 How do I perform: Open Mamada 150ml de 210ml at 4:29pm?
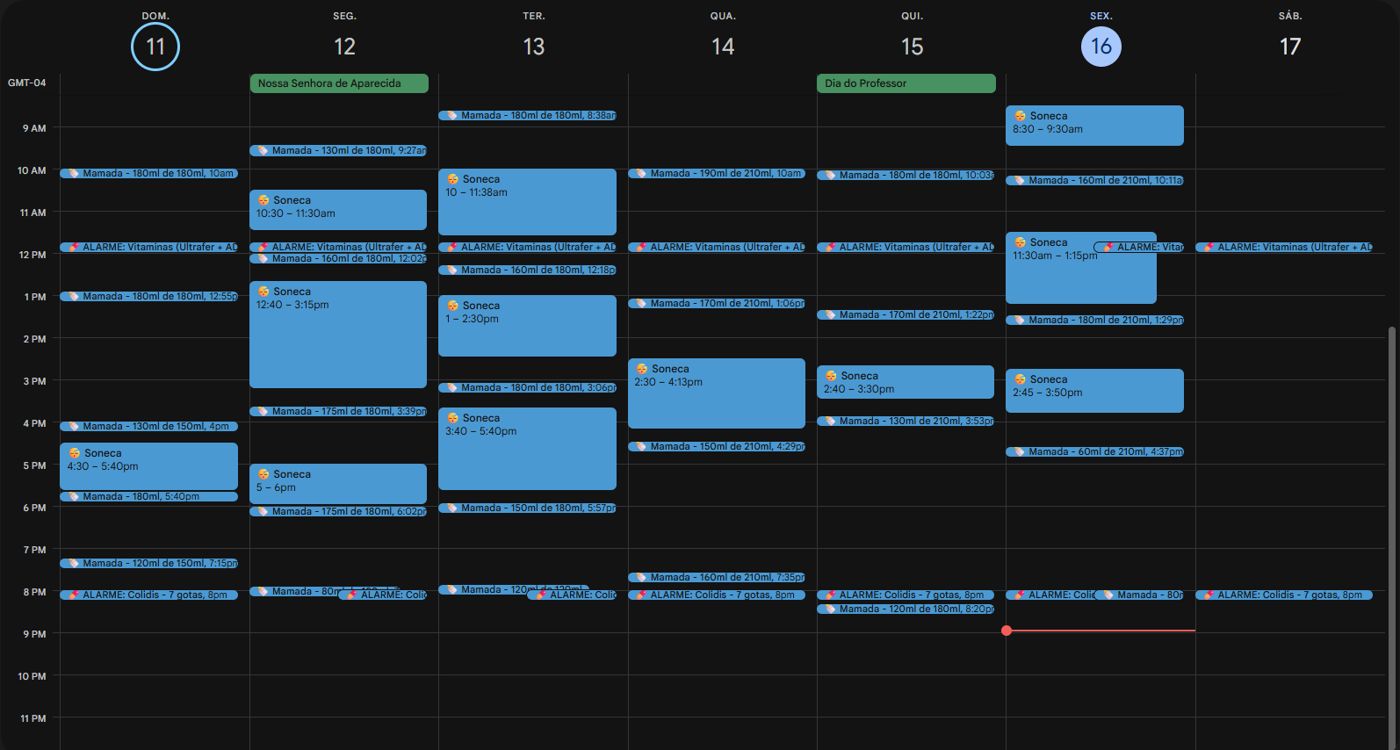click(717, 447)
